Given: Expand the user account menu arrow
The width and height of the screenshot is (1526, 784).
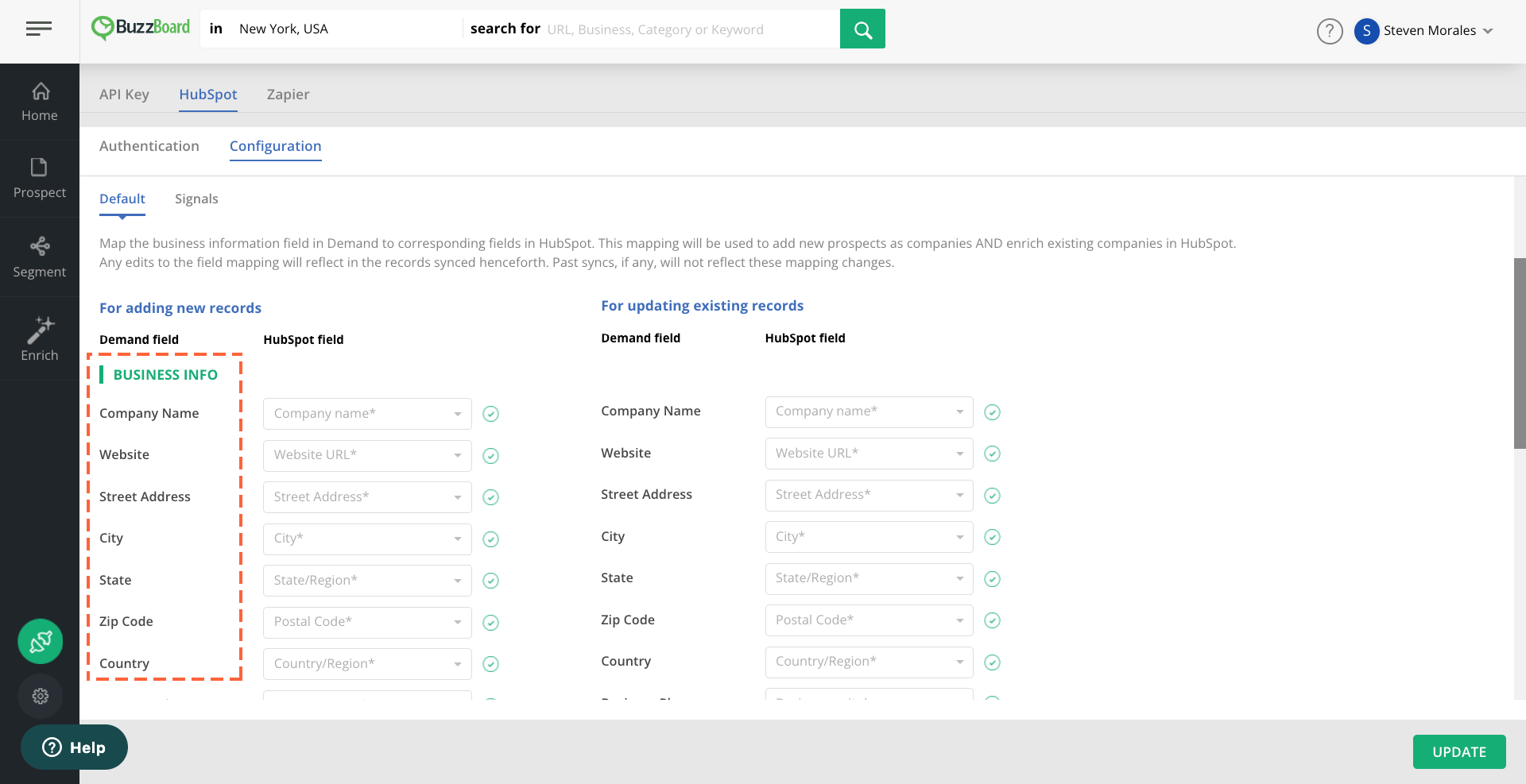Looking at the screenshot, I should point(1488,31).
